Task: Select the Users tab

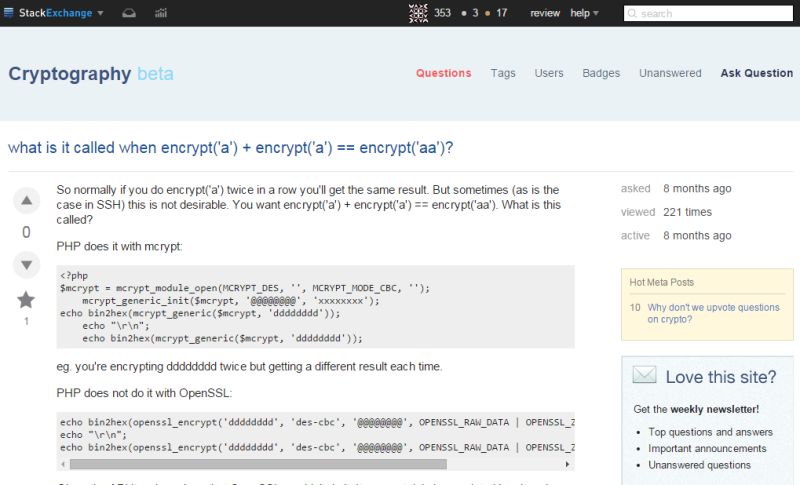Action: tap(549, 73)
